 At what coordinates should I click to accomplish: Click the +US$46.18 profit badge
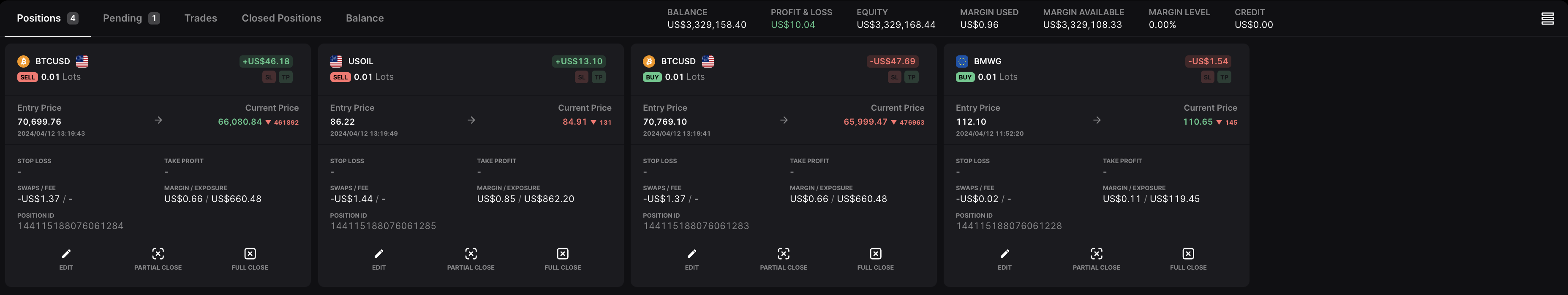266,62
